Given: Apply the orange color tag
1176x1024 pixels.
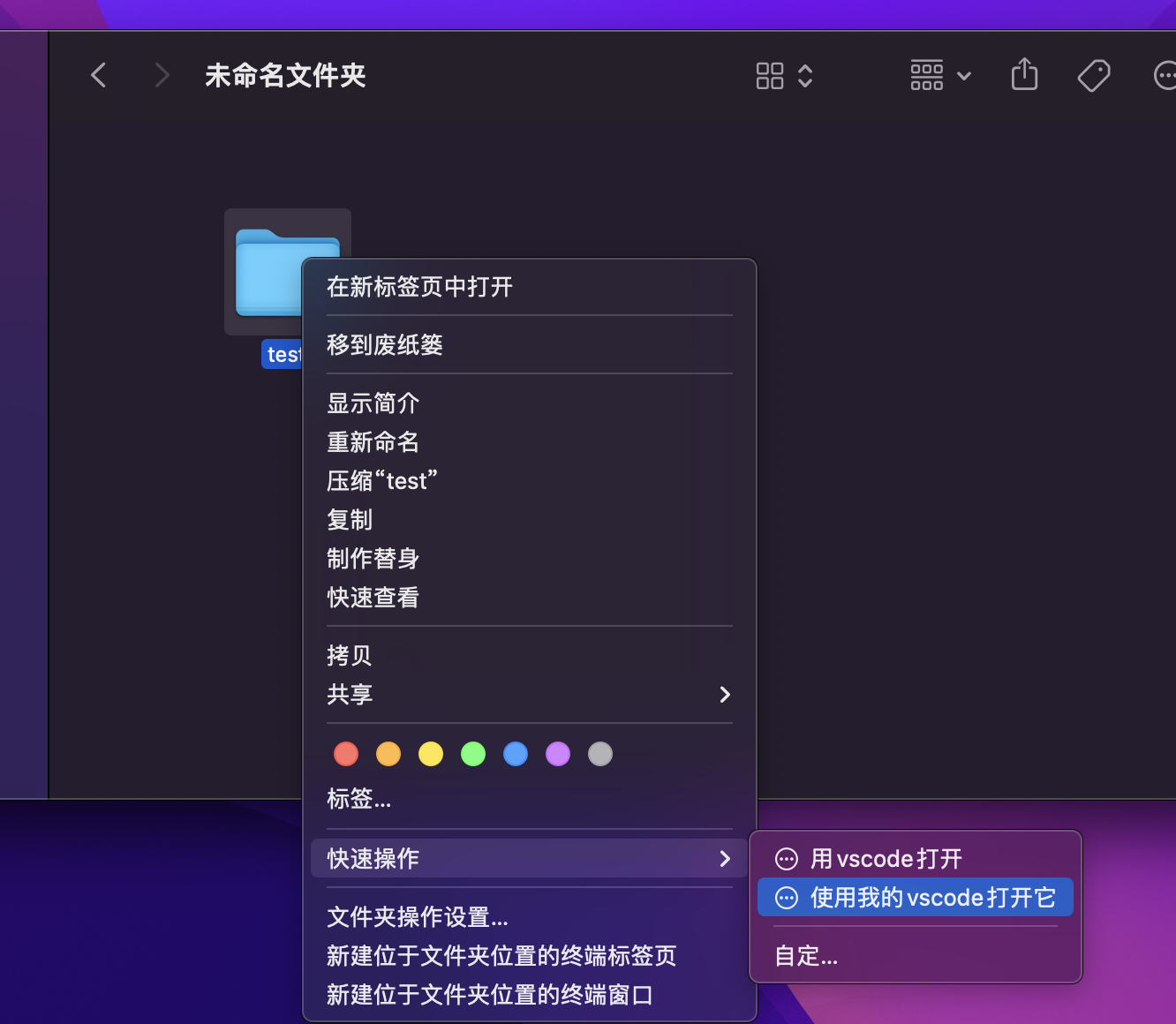Looking at the screenshot, I should pyautogui.click(x=388, y=754).
